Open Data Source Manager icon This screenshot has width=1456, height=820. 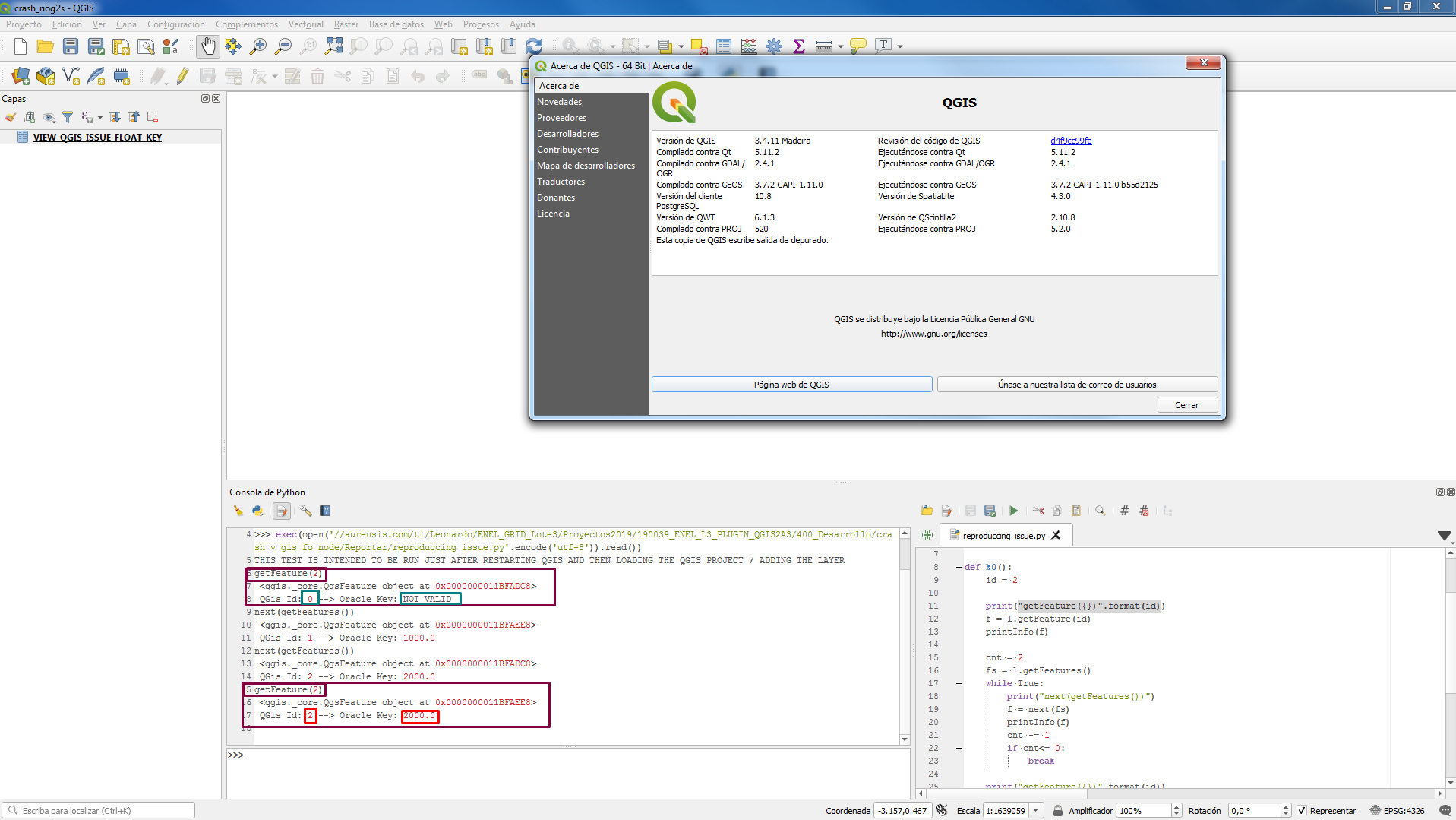coord(21,76)
